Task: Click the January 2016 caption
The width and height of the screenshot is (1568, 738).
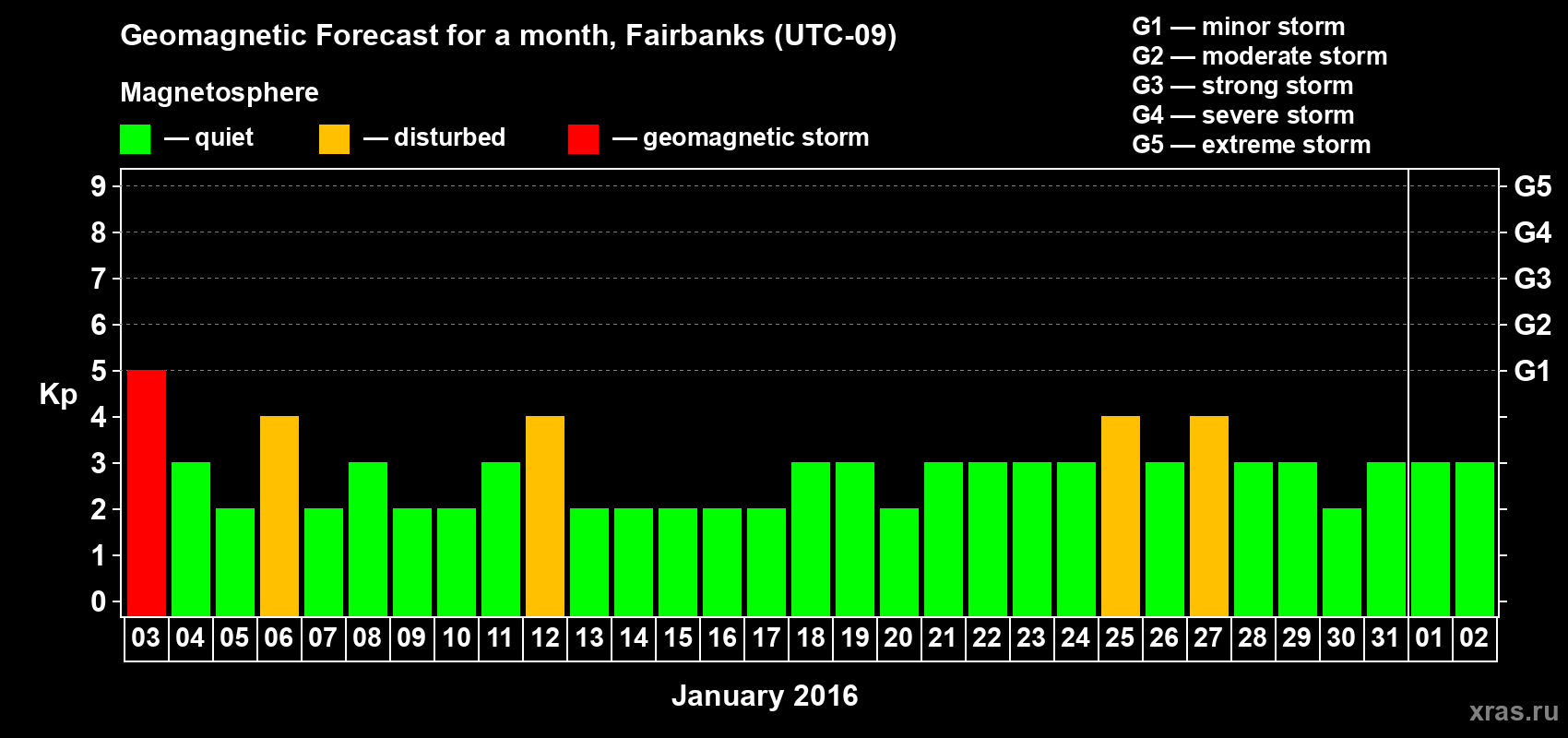Action: [765, 696]
